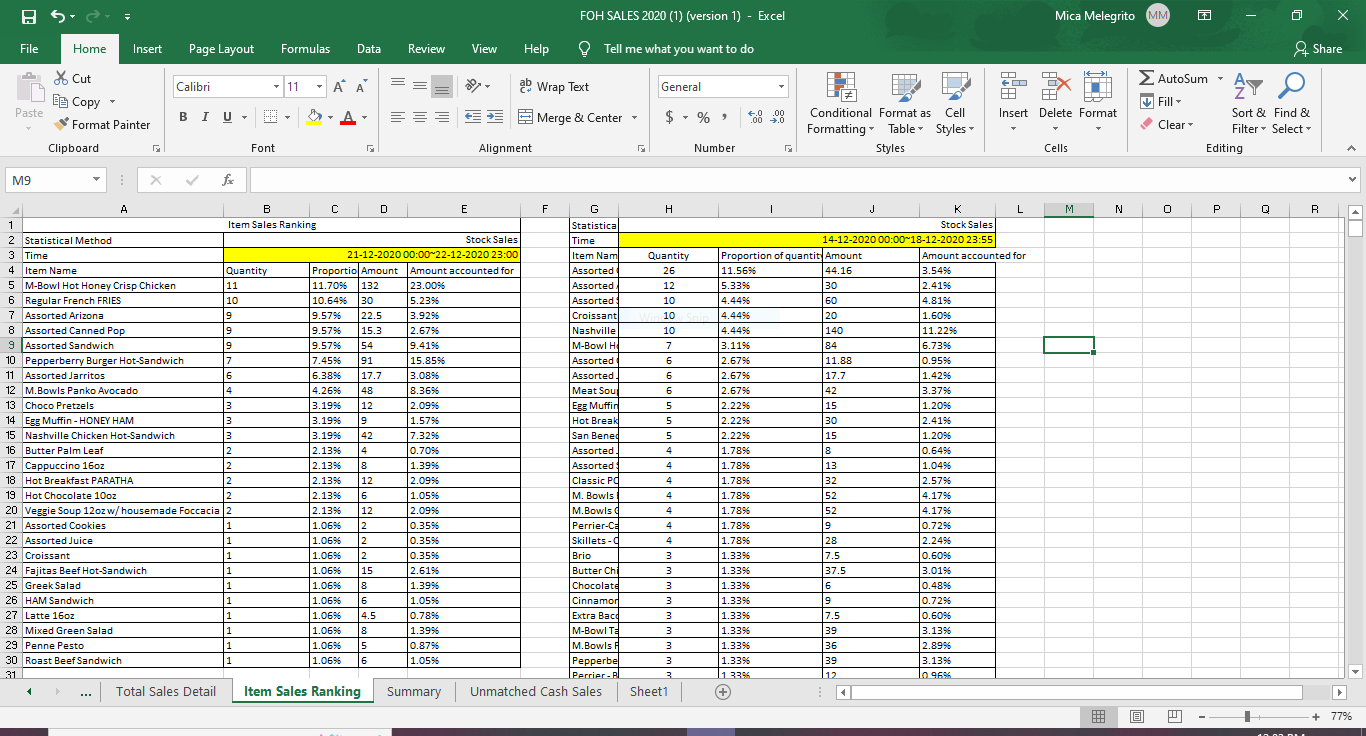This screenshot has height=736, width=1366.
Task: Open the Formulas ribbon tab
Action: coord(305,49)
